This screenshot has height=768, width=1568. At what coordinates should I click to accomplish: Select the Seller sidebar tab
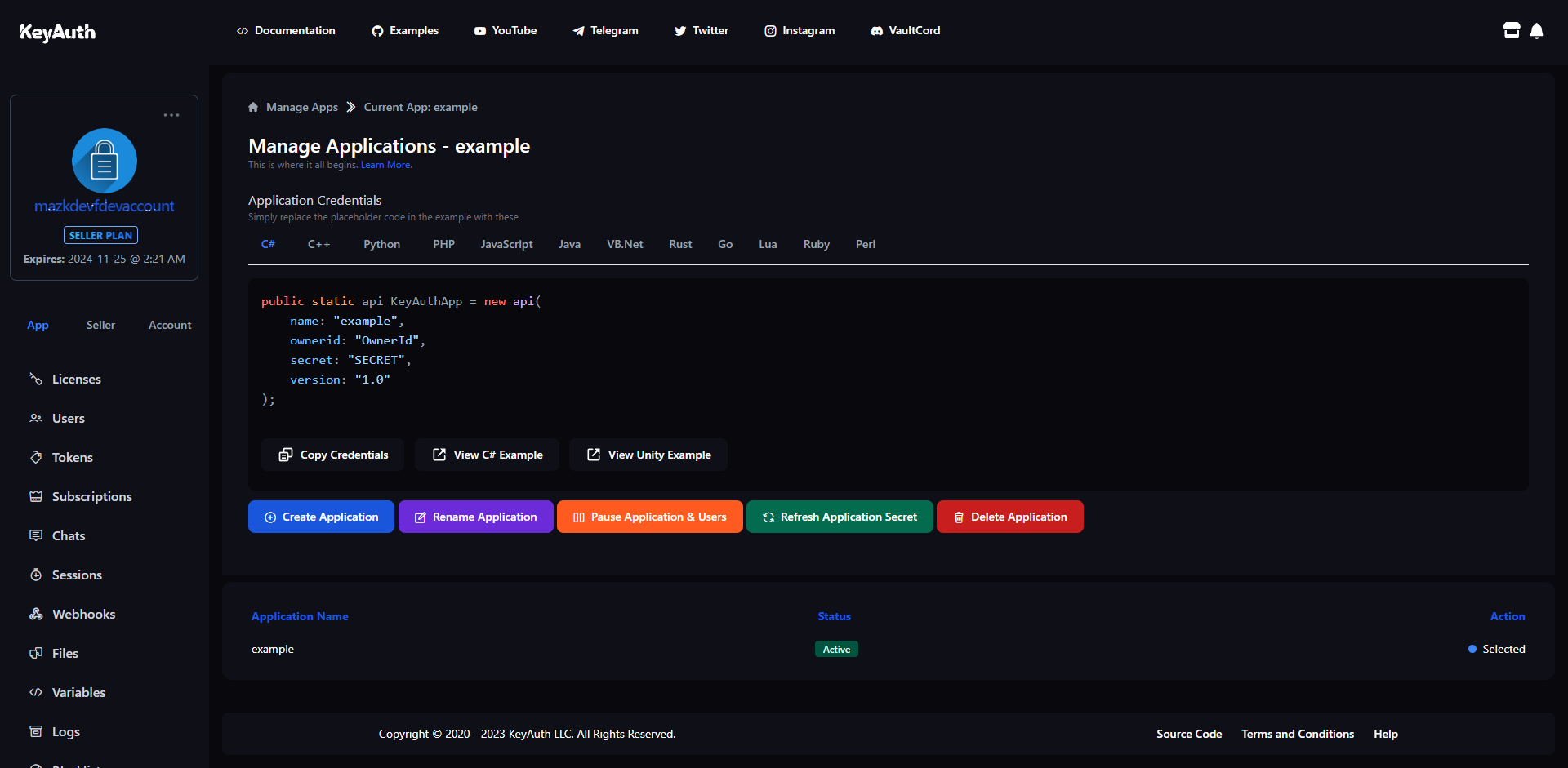tap(100, 325)
